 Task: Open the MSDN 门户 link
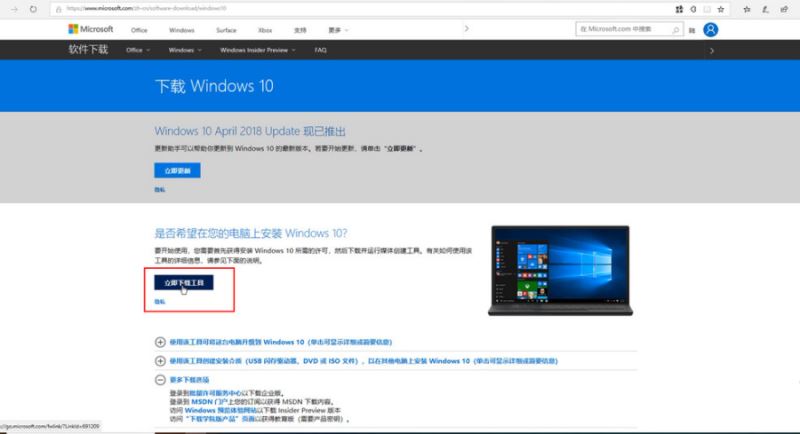(210, 402)
